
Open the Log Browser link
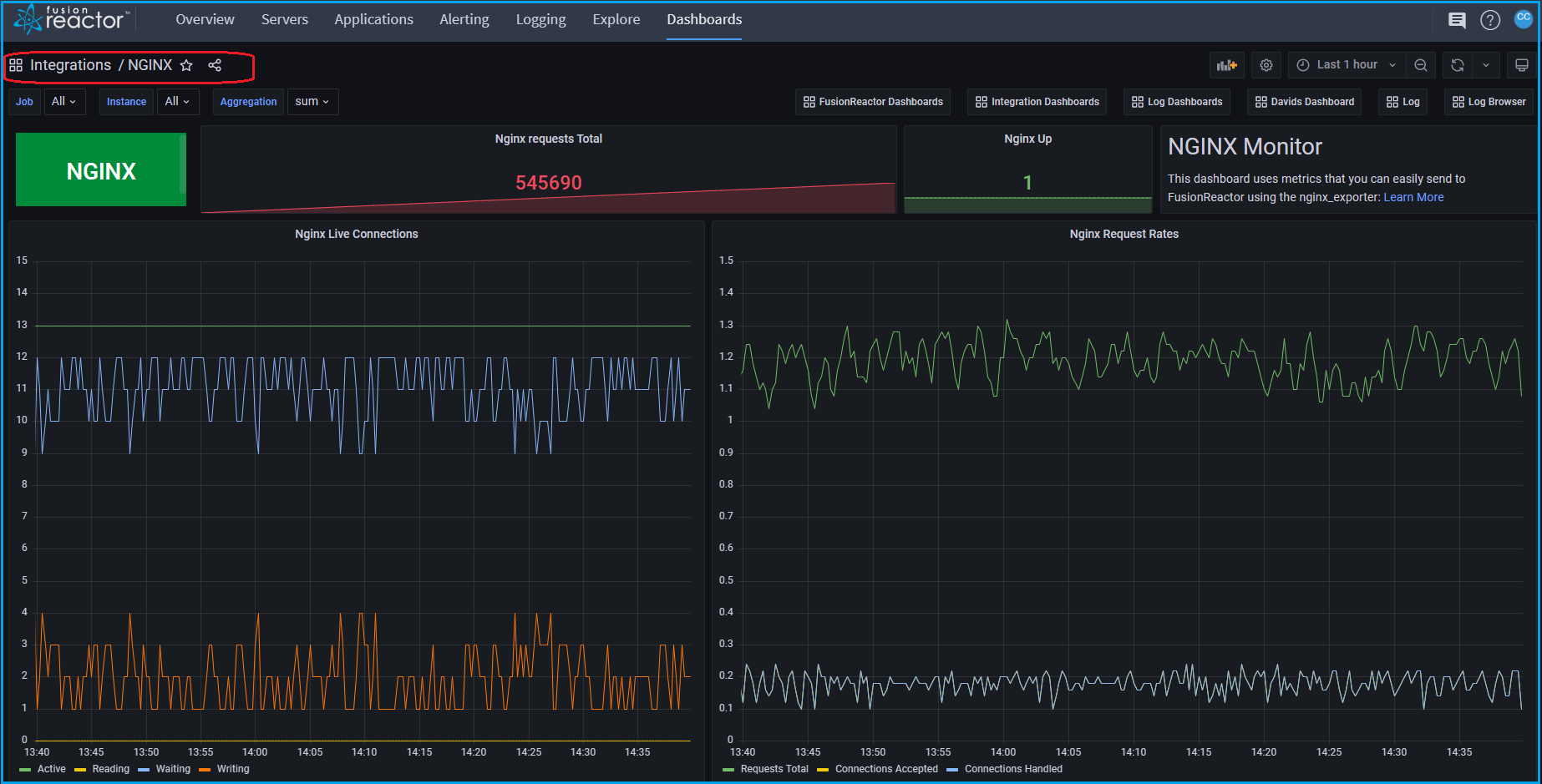click(x=1489, y=102)
